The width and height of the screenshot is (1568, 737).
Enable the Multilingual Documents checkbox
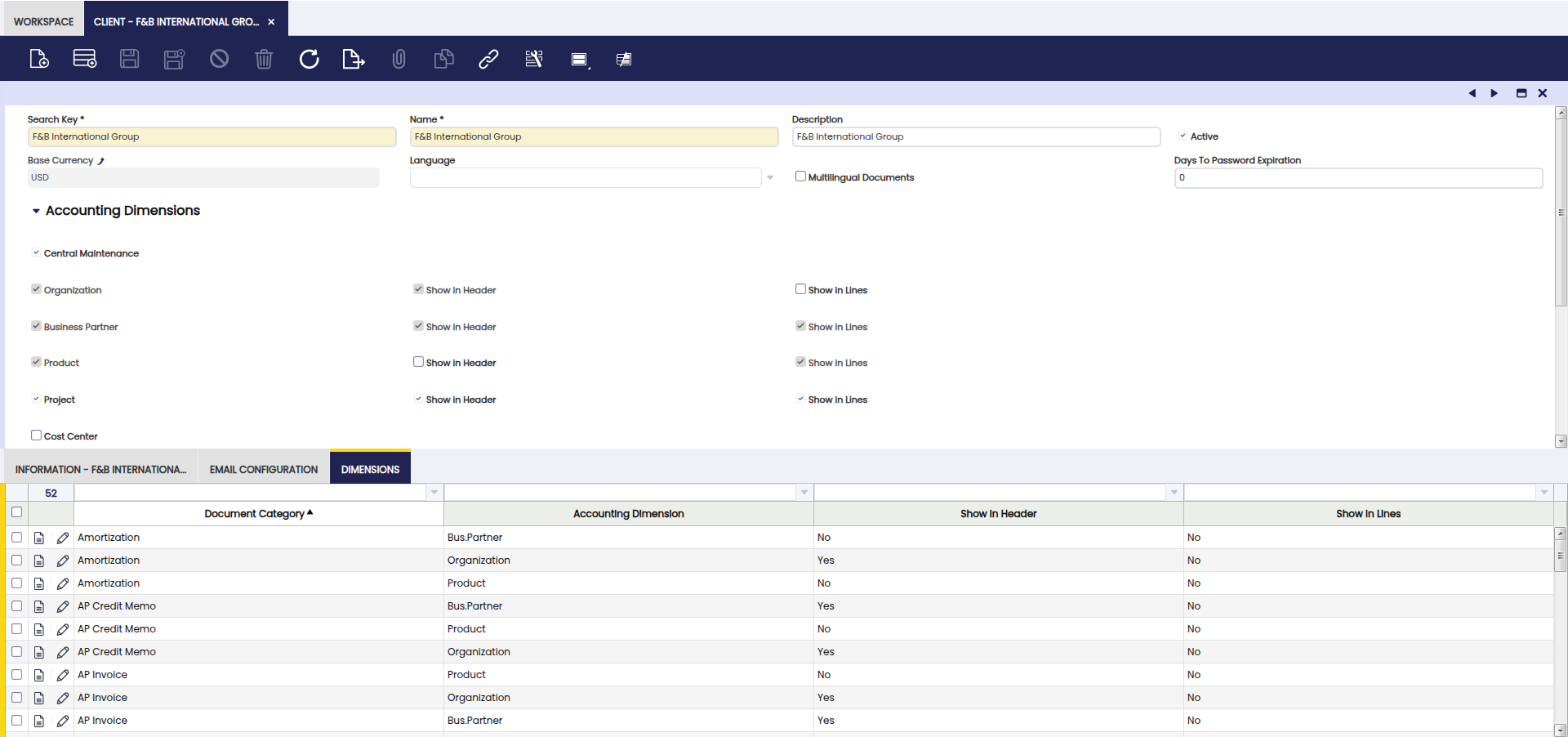800,176
